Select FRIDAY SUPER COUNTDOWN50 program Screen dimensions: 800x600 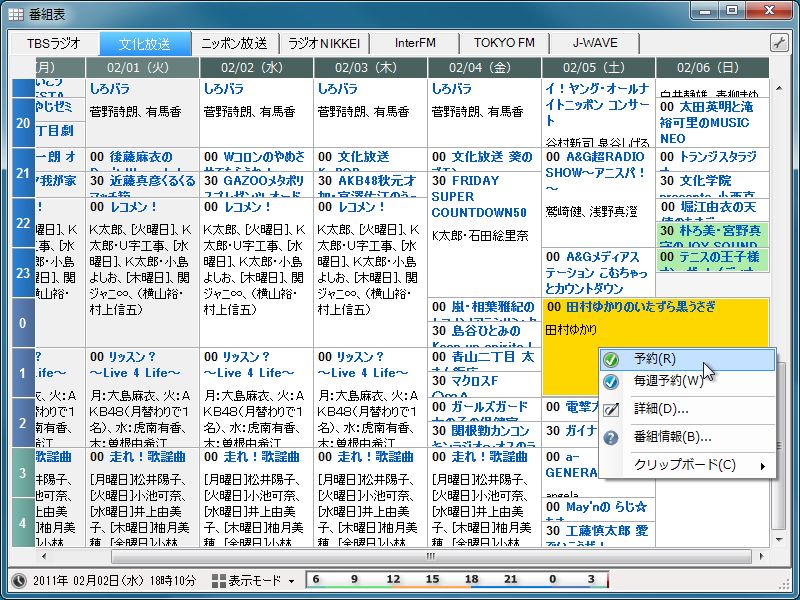point(484,235)
